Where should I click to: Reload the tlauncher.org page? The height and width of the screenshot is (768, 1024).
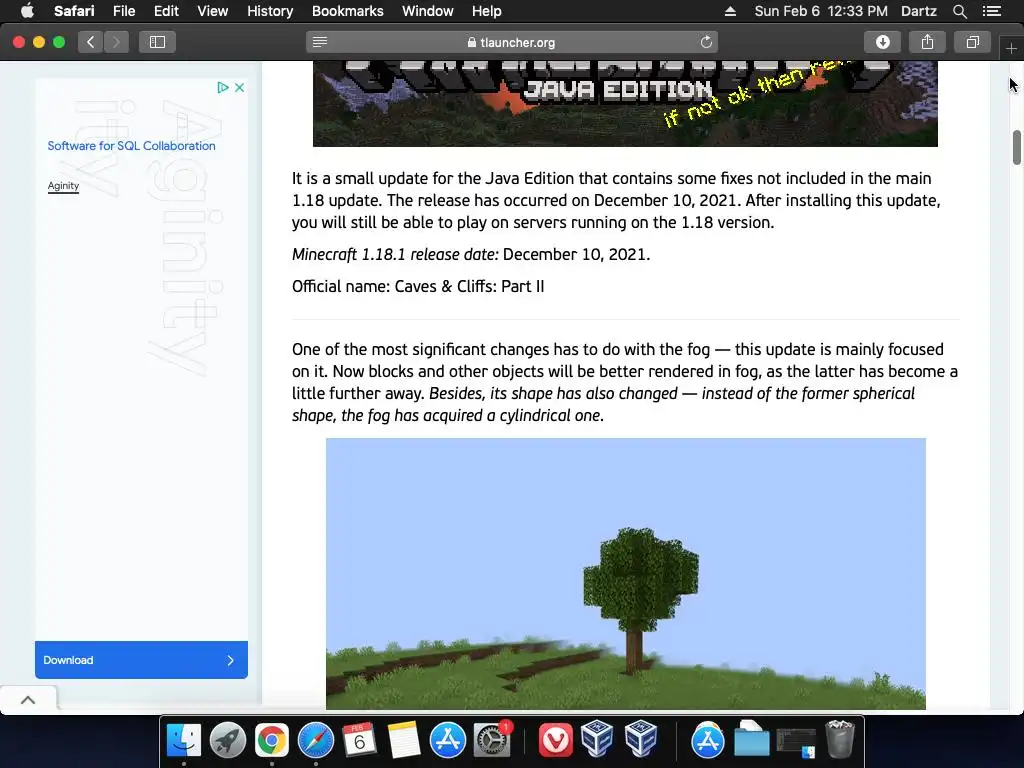click(706, 42)
